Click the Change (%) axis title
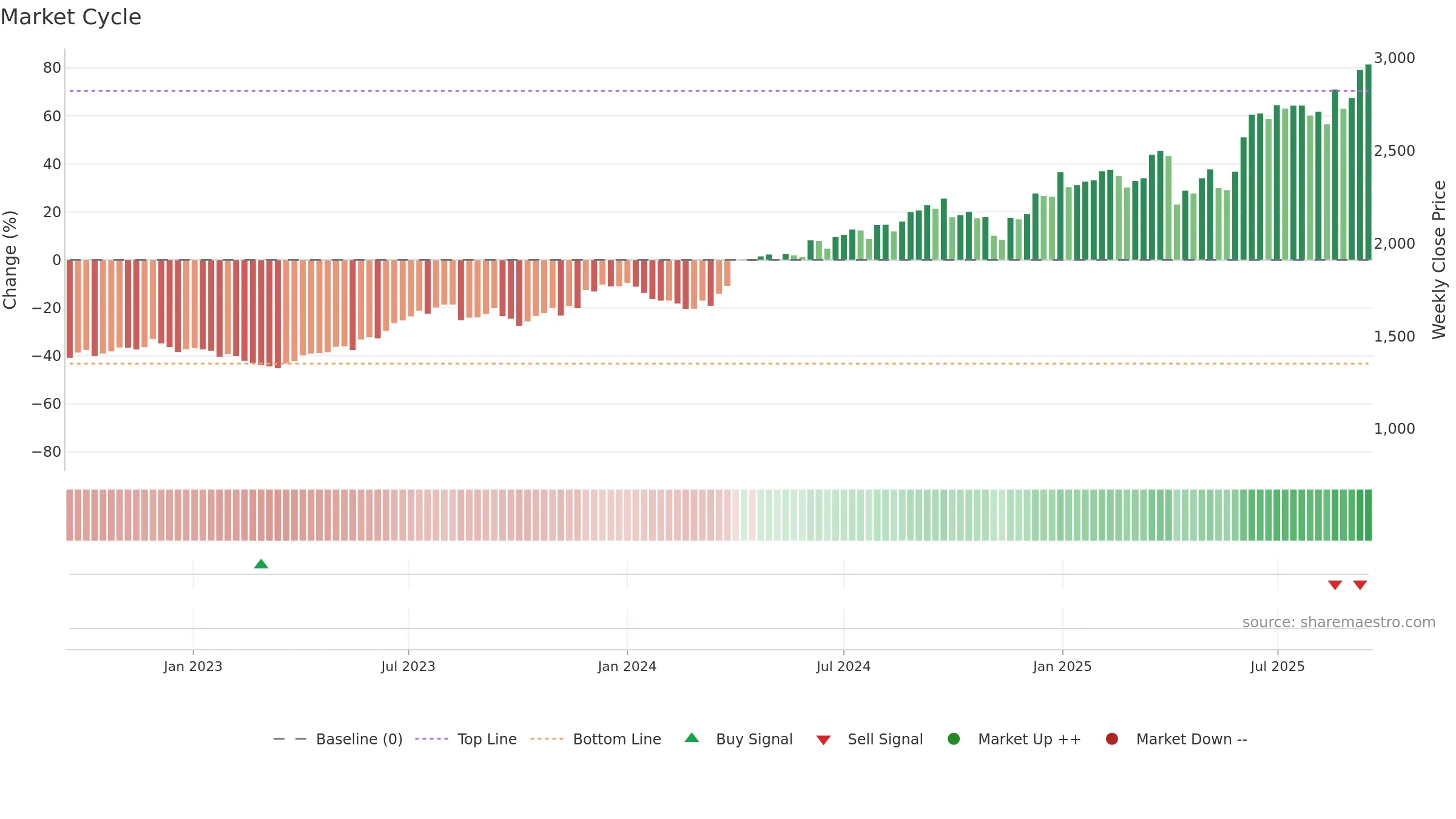The height and width of the screenshot is (819, 1456). (x=10, y=260)
